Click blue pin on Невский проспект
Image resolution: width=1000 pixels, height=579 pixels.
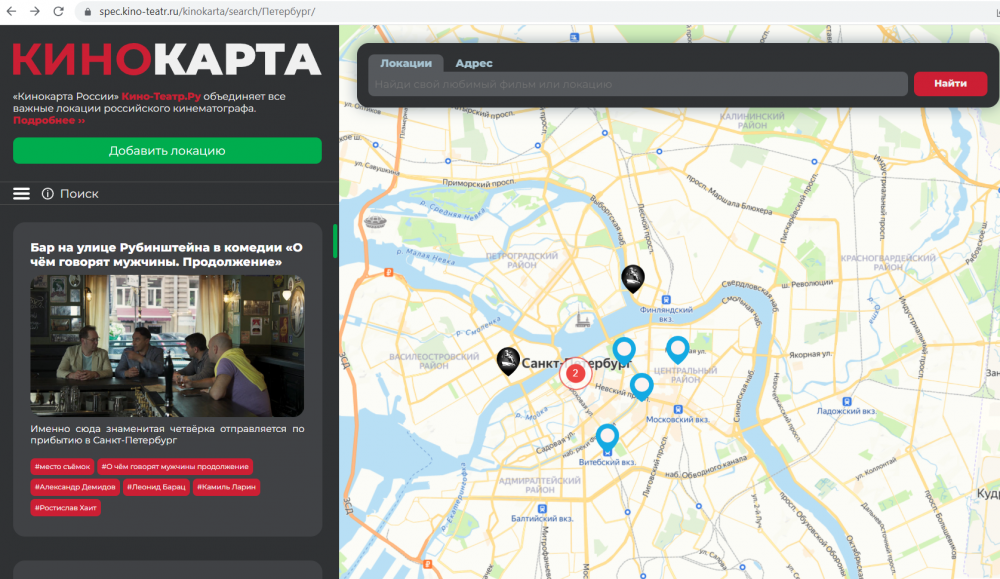pos(642,387)
